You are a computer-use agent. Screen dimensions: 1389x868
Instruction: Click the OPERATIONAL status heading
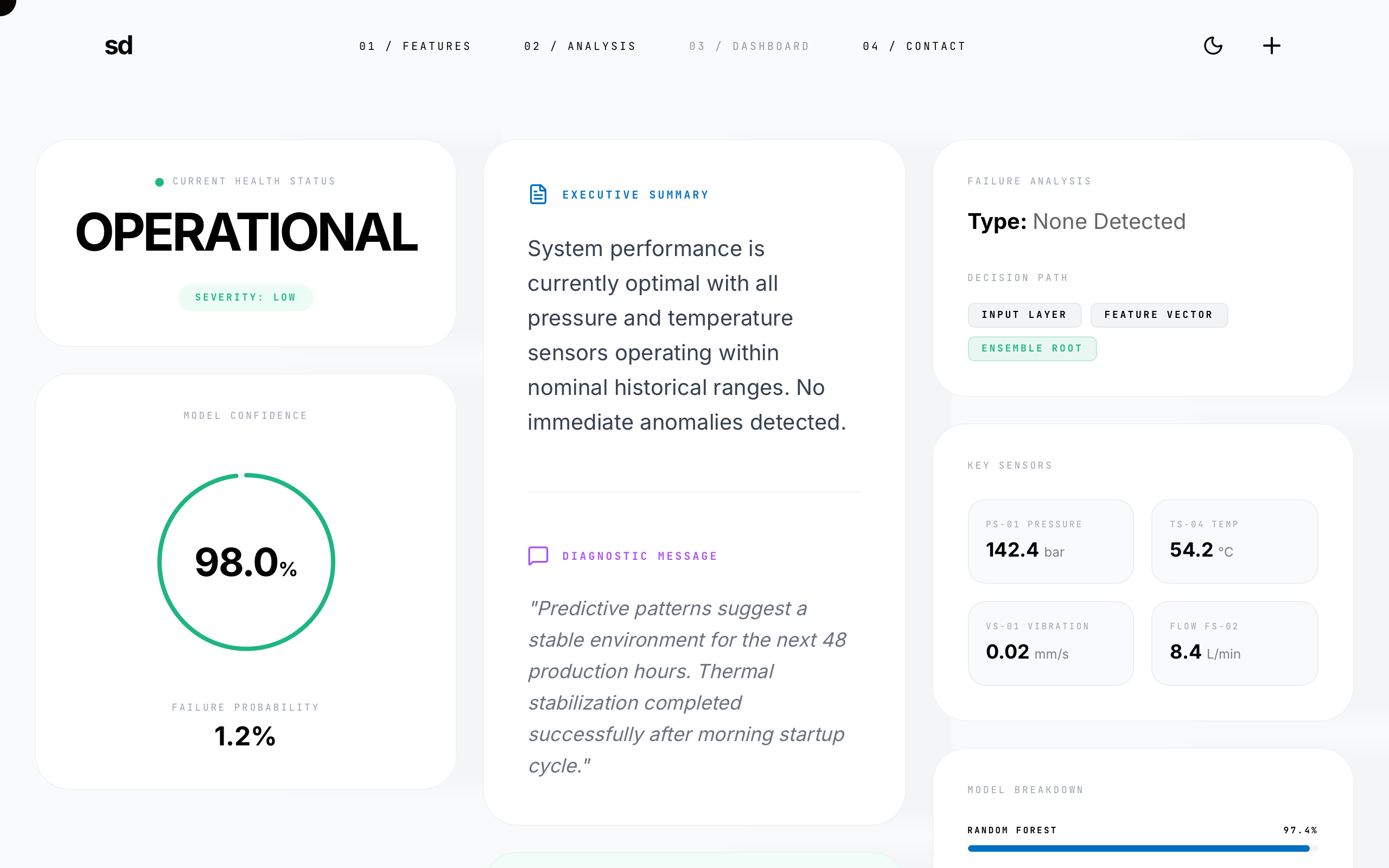246,232
